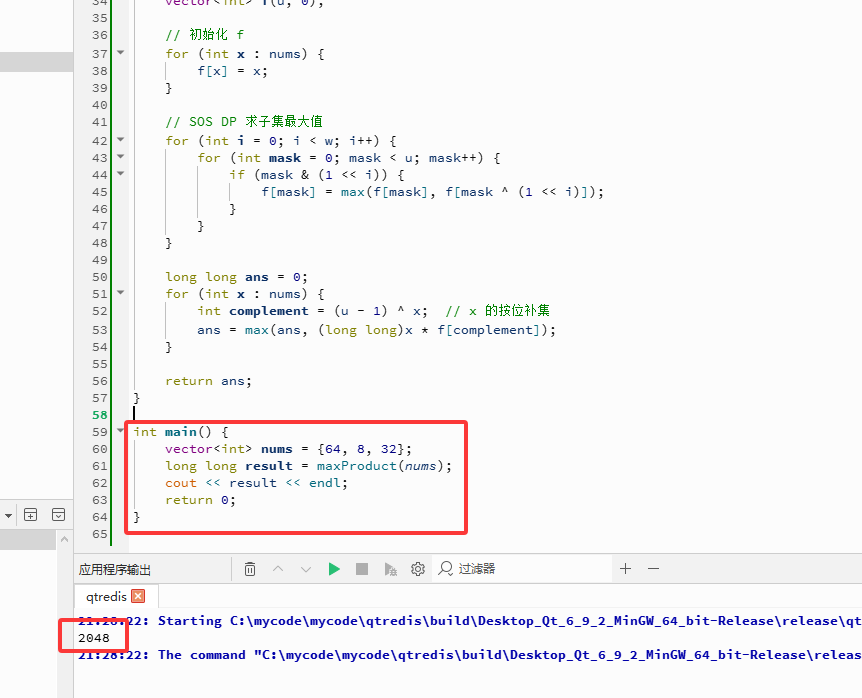Click the "f[x] = x;" statement
Screen dimensions: 862x698
click(233, 71)
